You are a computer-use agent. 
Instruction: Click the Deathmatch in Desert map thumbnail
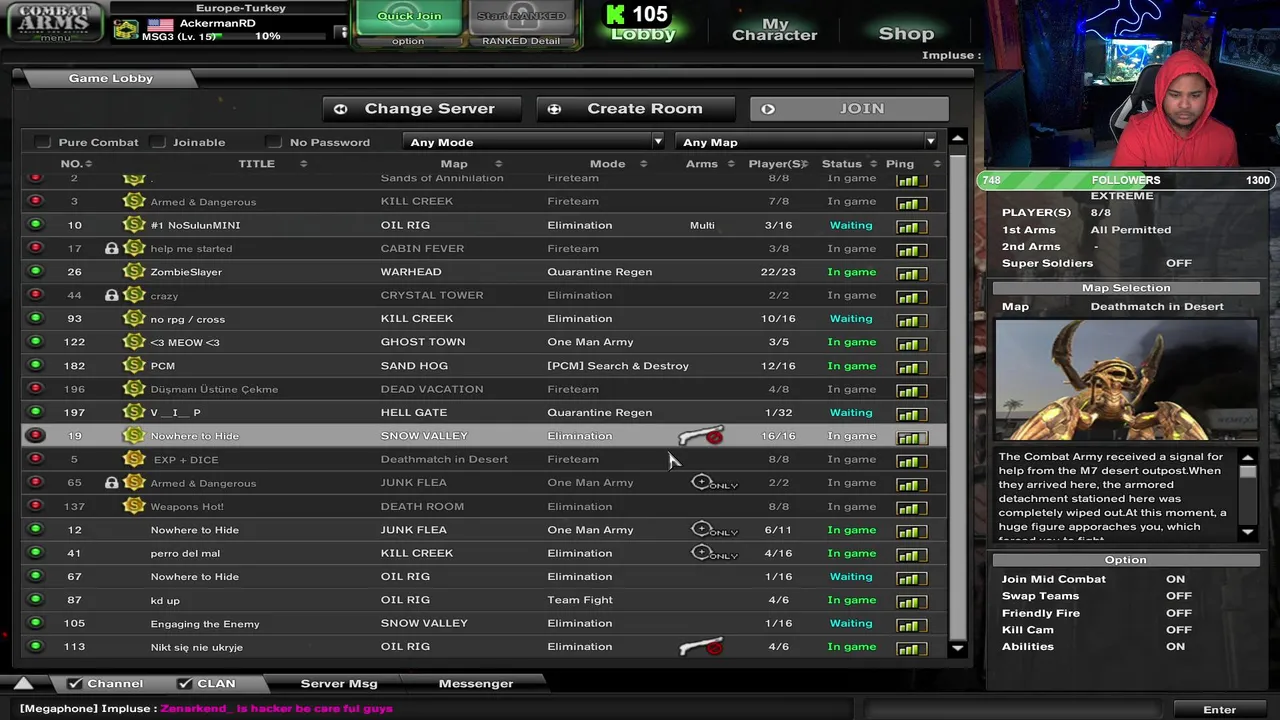[1126, 380]
